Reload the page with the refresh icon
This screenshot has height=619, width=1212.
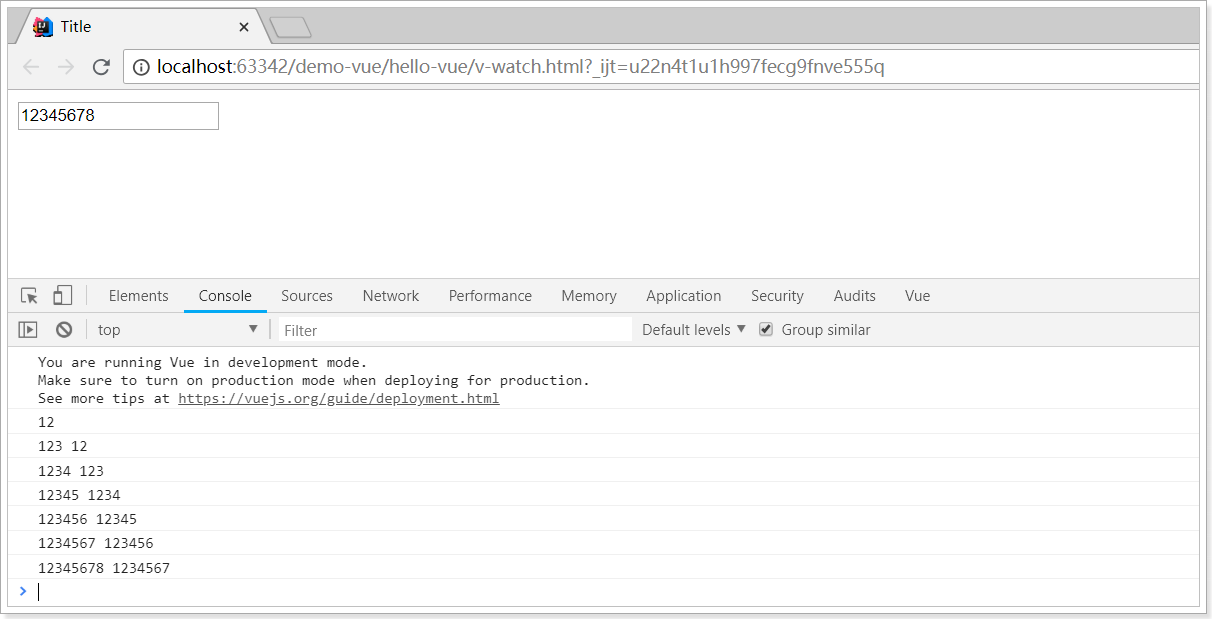tap(101, 67)
